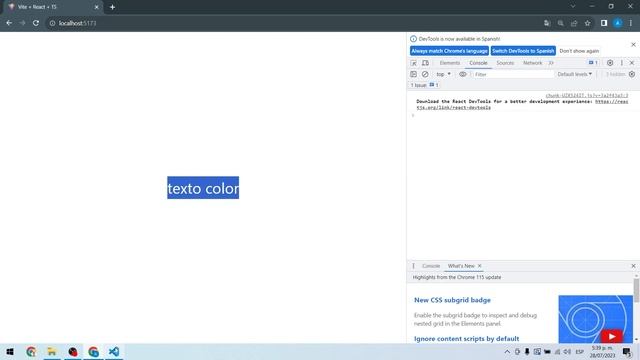Open the Elements tab
This screenshot has height=360, width=640.
coord(449,63)
